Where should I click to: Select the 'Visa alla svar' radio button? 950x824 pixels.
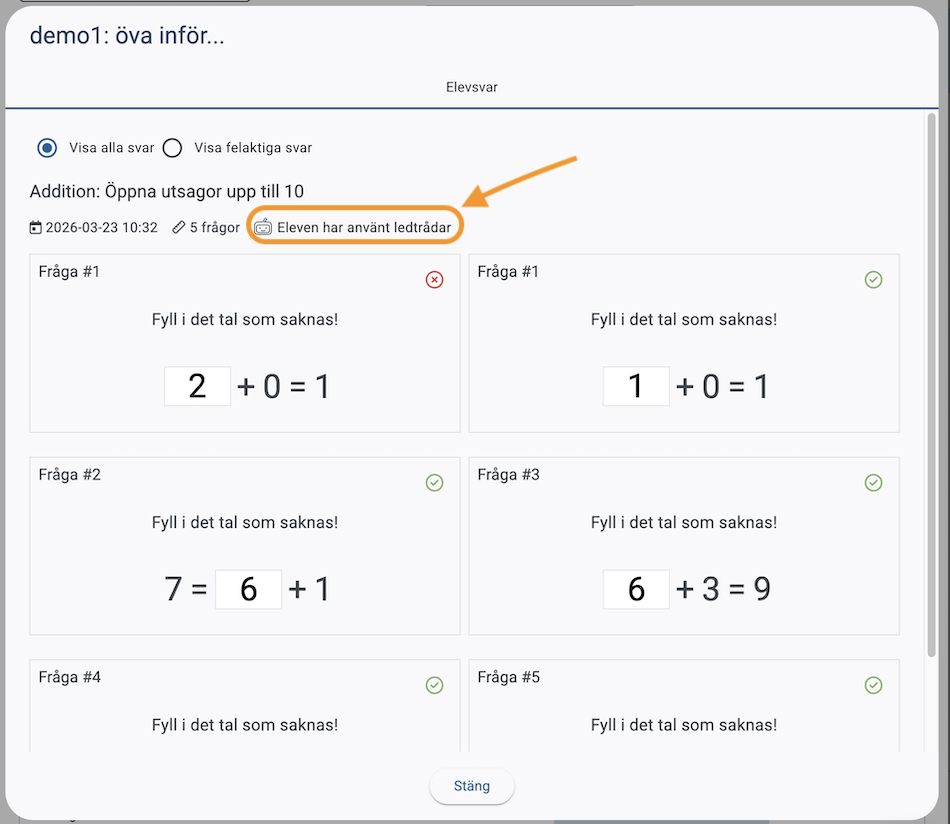[47, 148]
